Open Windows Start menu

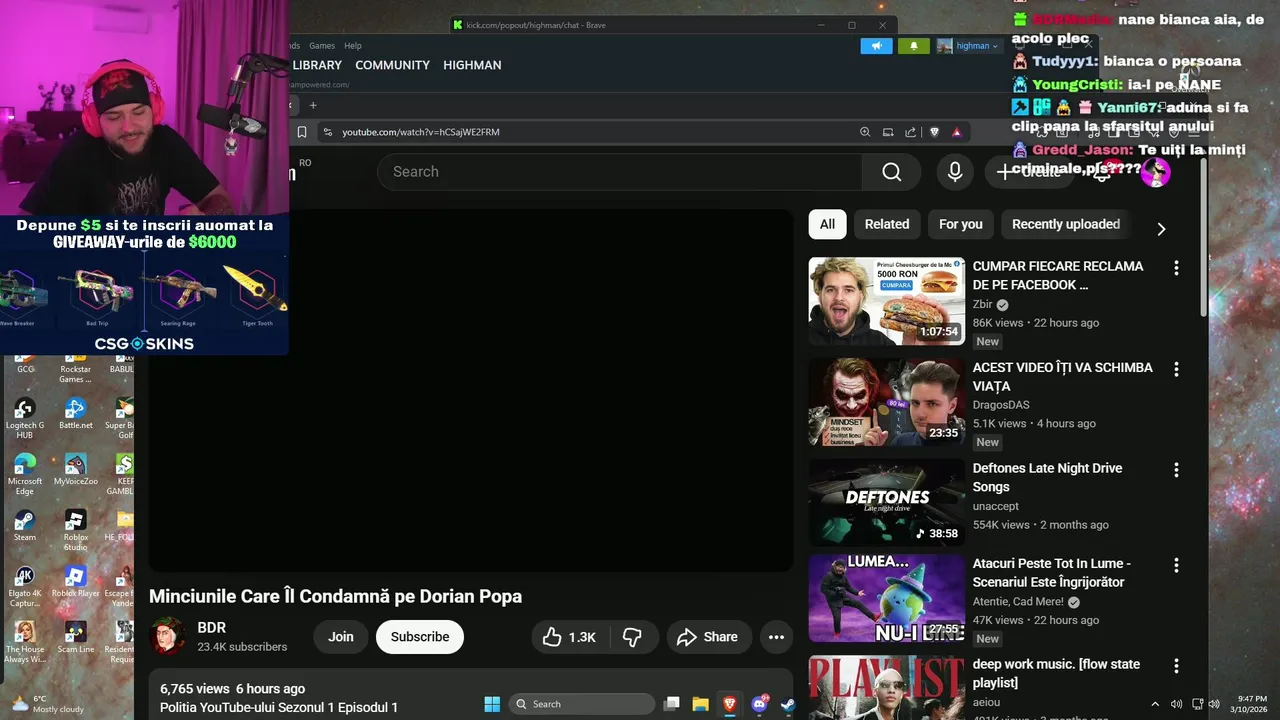point(492,704)
